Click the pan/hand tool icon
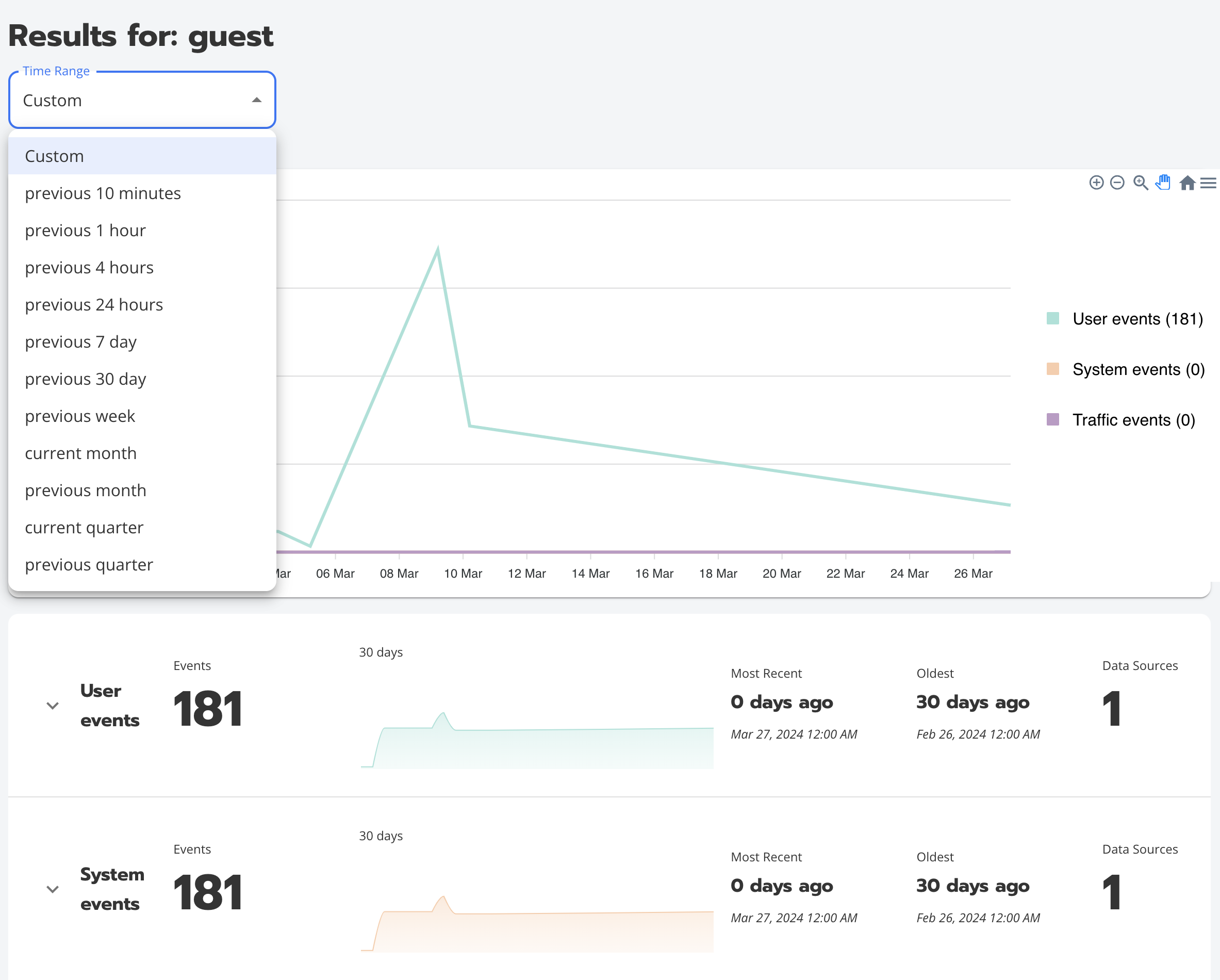Viewport: 1220px width, 980px height. pos(1164,183)
